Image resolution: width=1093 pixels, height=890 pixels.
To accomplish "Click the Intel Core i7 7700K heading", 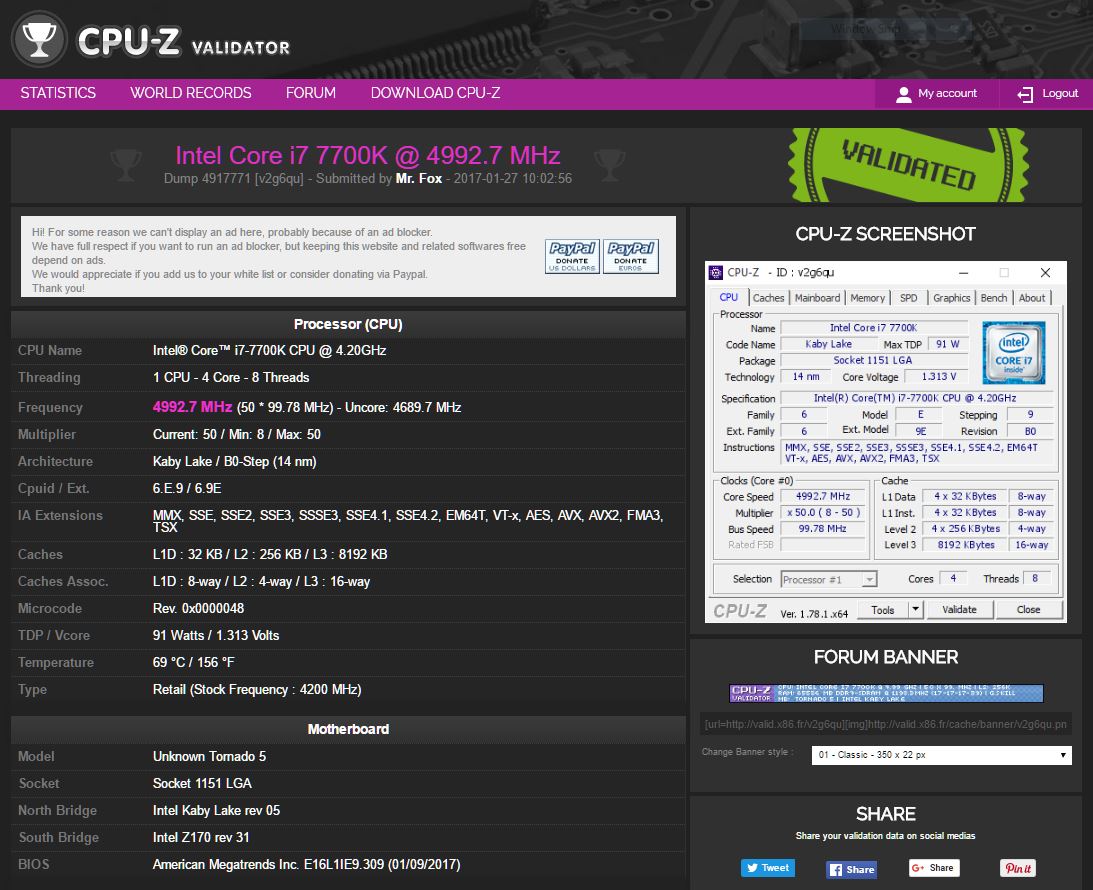I will click(x=367, y=155).
